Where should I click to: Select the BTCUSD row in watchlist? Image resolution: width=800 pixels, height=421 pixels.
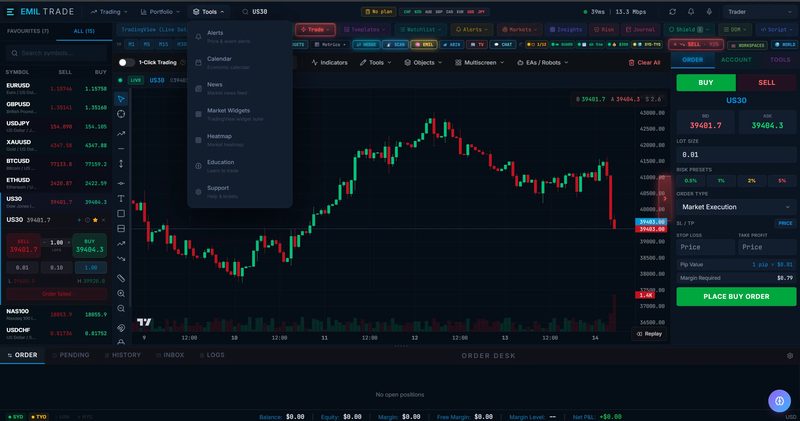pos(56,164)
